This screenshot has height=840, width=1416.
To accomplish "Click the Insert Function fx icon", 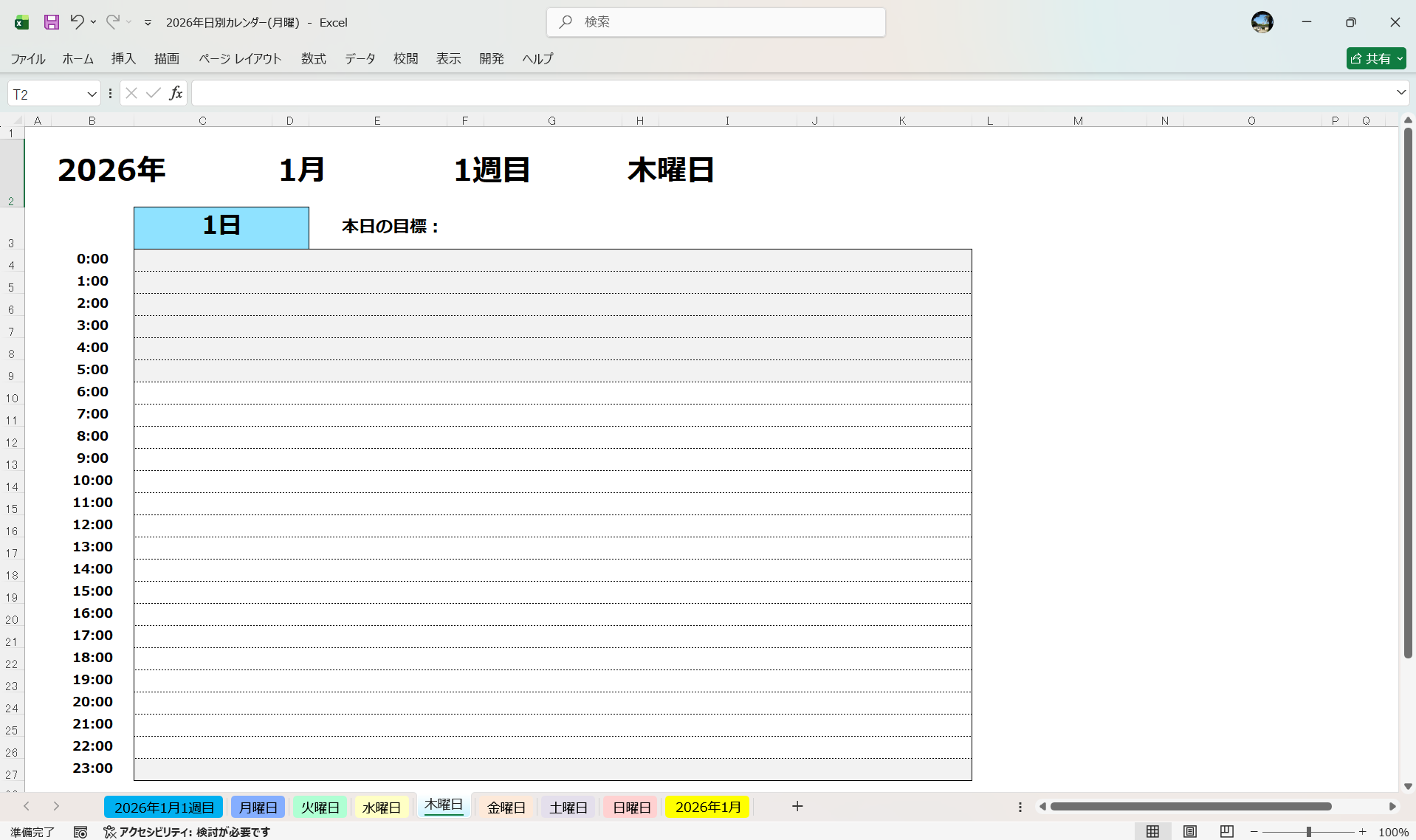I will [176, 93].
